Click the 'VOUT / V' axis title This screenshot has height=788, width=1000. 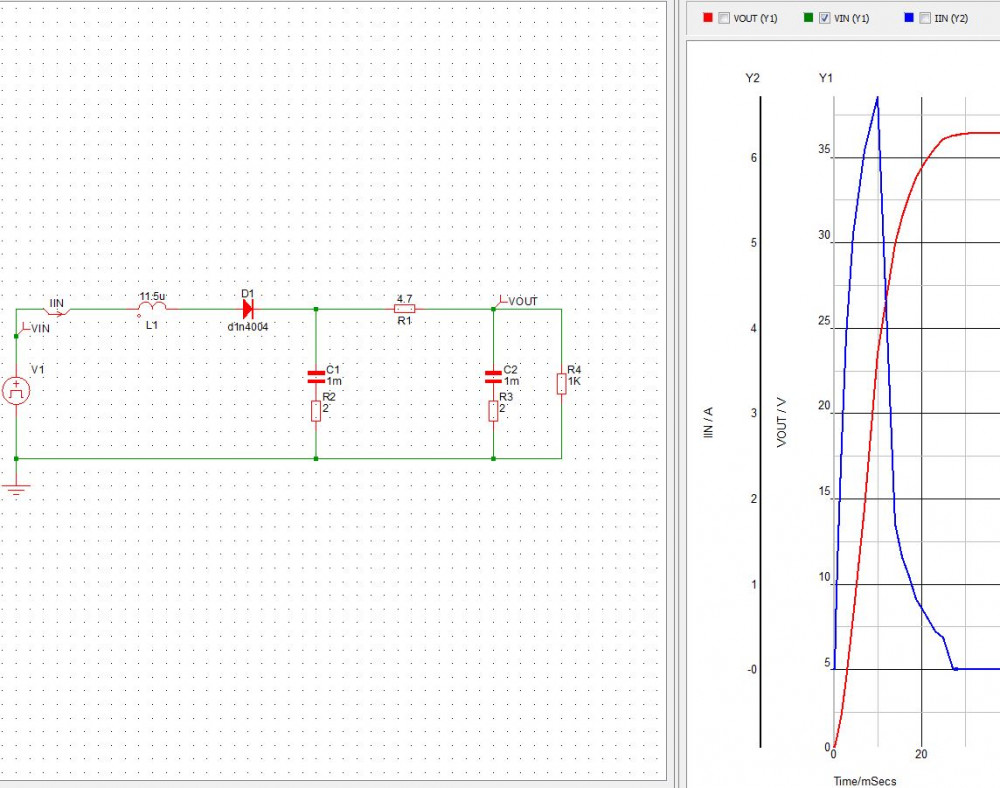(782, 423)
